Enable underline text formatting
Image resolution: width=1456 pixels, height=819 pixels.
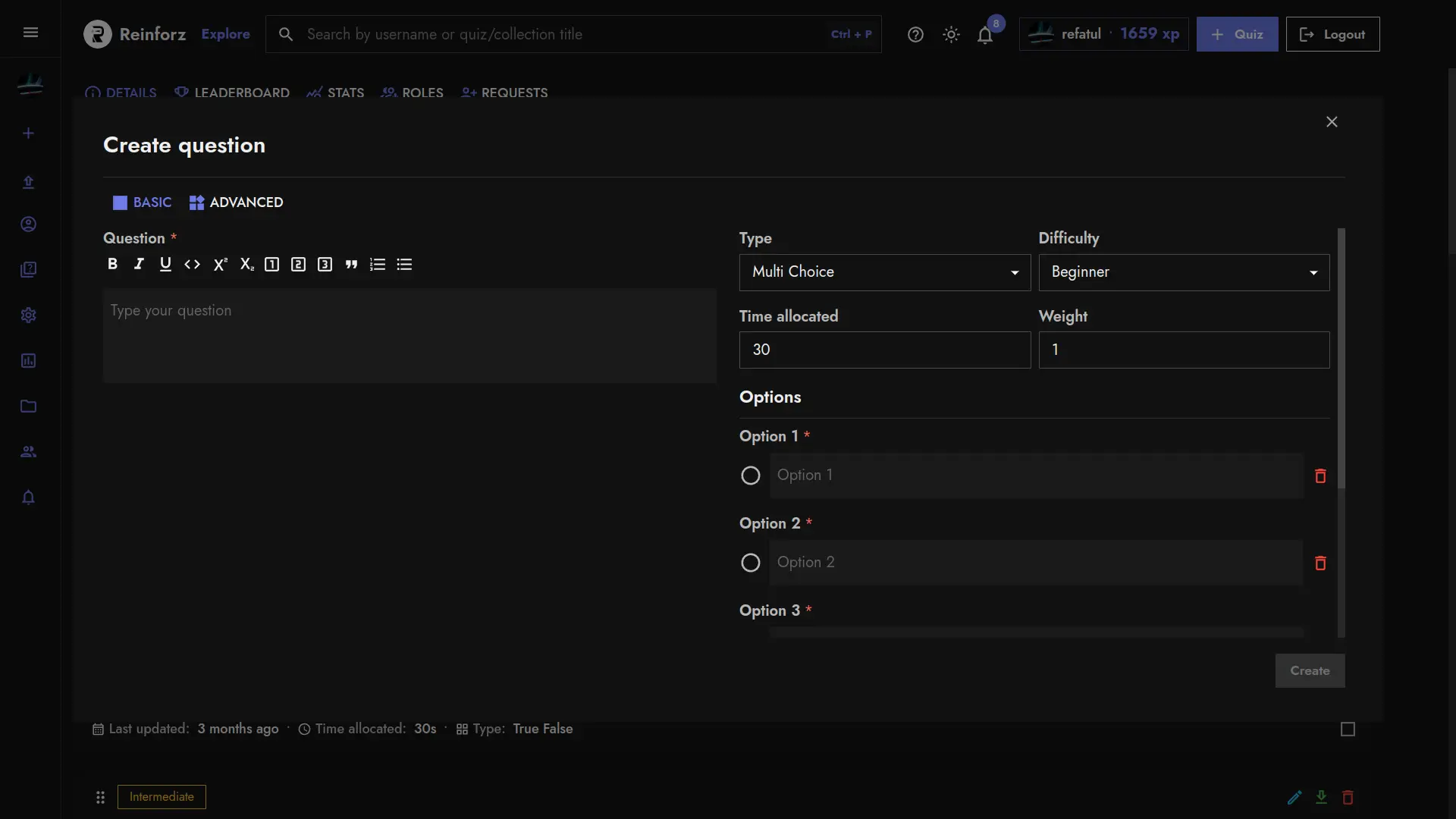[x=165, y=265]
